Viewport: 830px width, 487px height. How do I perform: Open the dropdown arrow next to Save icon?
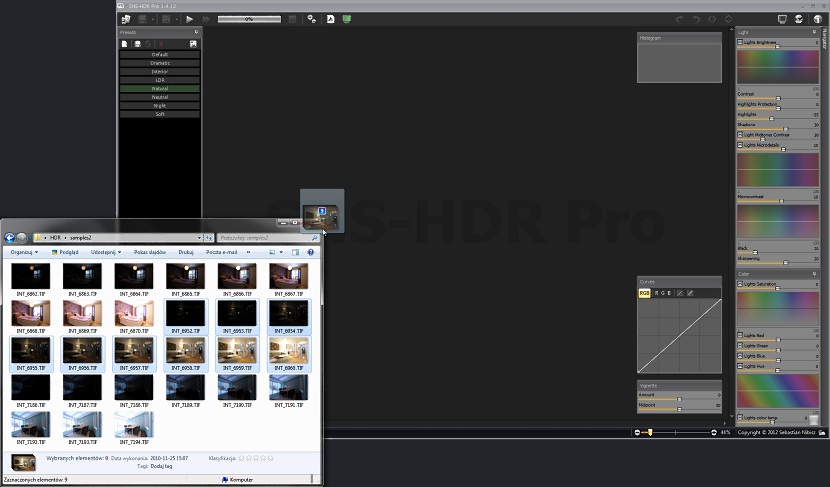153,20
